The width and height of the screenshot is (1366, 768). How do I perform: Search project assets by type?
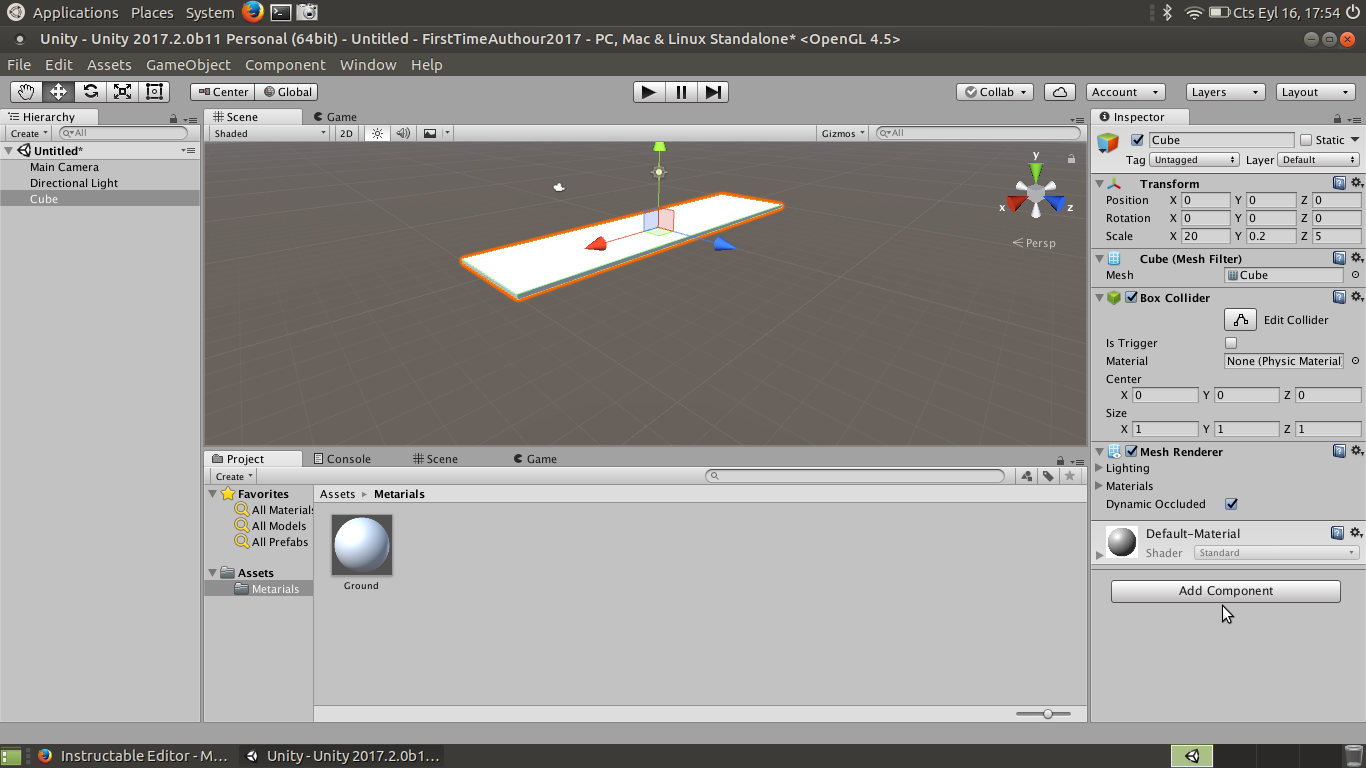(1027, 476)
